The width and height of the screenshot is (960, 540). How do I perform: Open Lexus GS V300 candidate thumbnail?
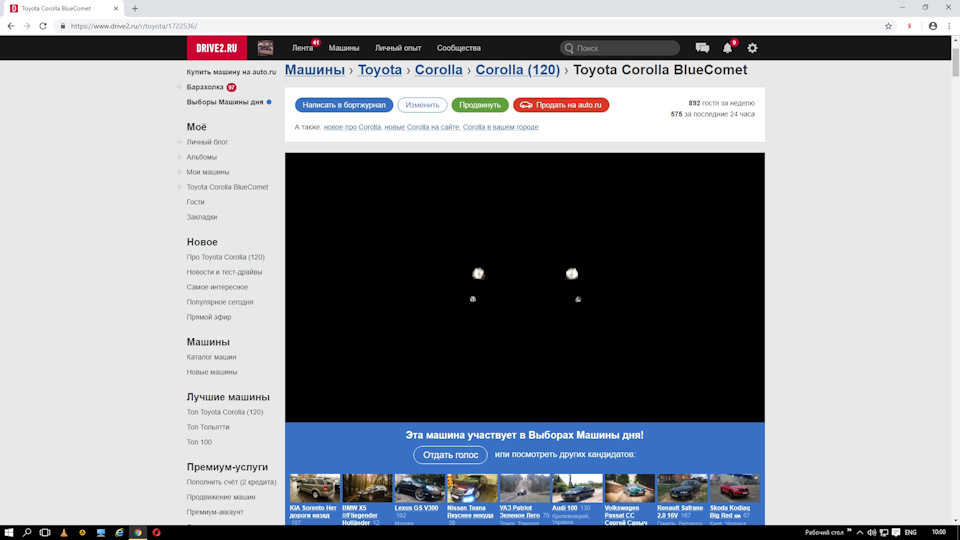coord(419,488)
